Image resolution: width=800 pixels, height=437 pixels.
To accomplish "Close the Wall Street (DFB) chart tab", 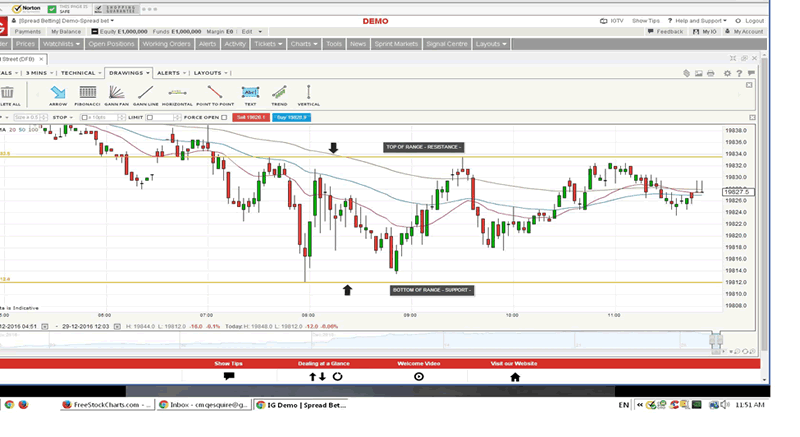I will point(42,59).
